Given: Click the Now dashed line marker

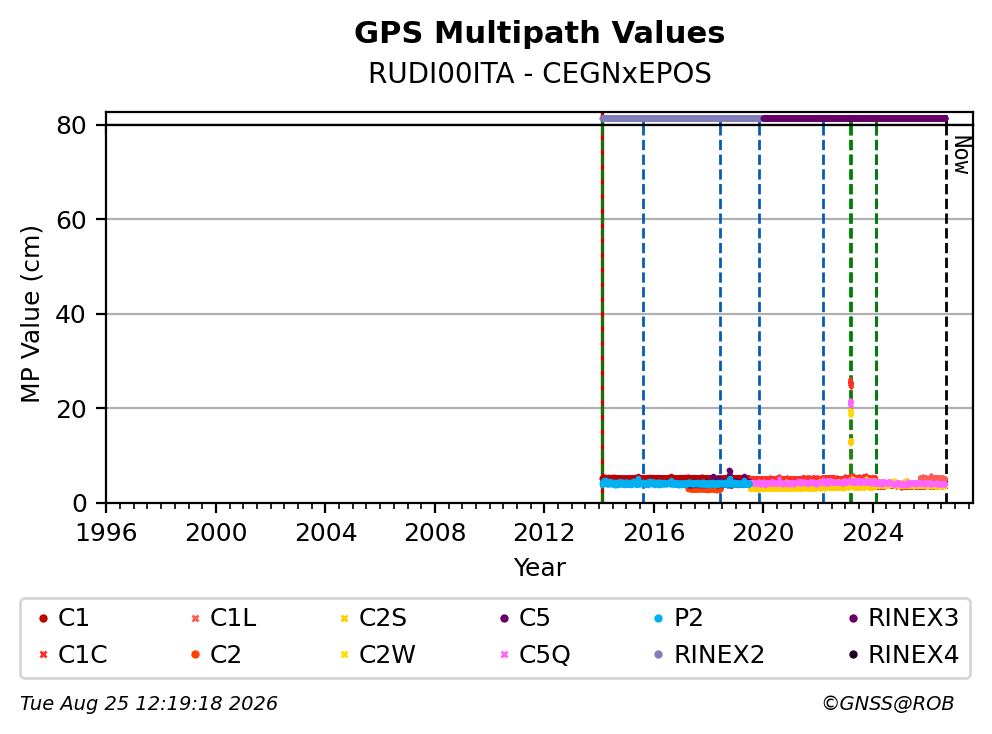Looking at the screenshot, I should click(x=946, y=310).
